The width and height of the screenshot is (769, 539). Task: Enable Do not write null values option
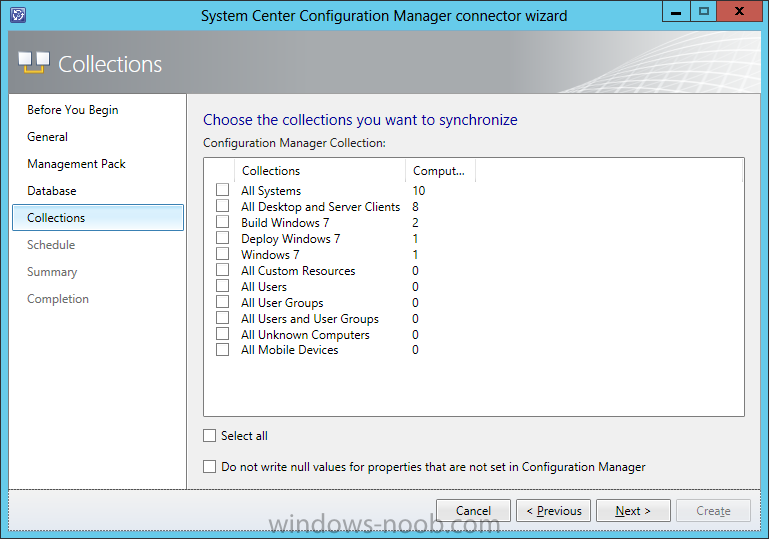pos(209,466)
